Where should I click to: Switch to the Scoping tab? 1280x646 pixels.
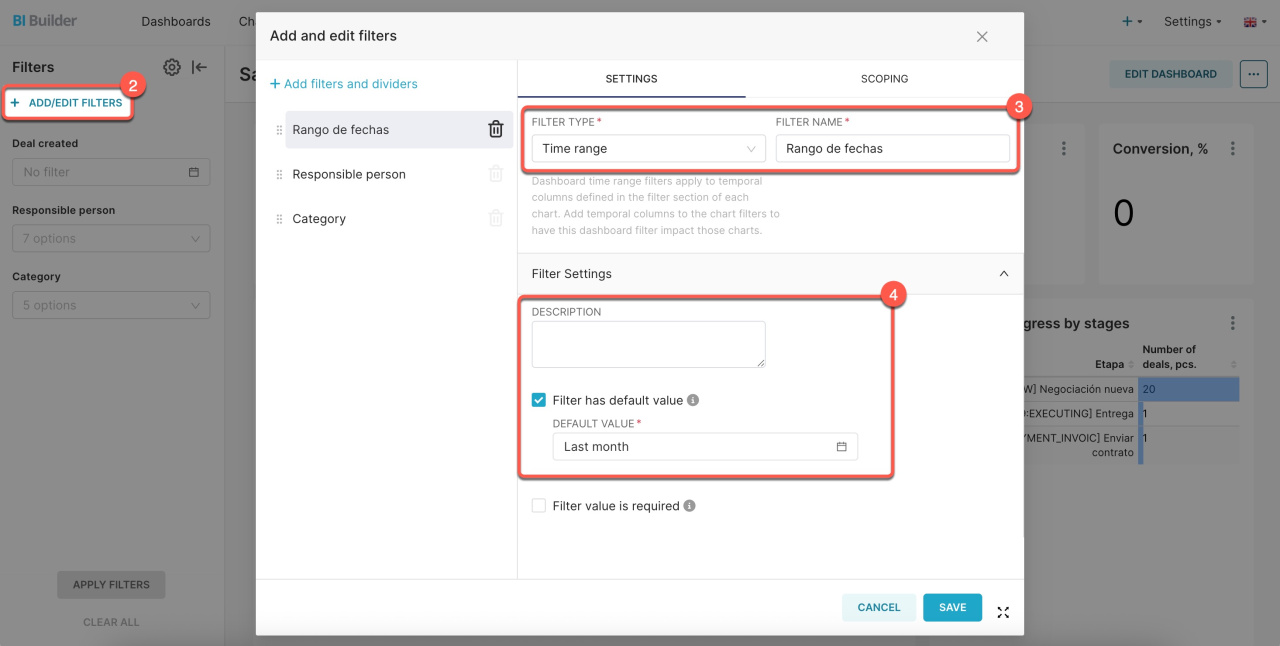coord(884,79)
